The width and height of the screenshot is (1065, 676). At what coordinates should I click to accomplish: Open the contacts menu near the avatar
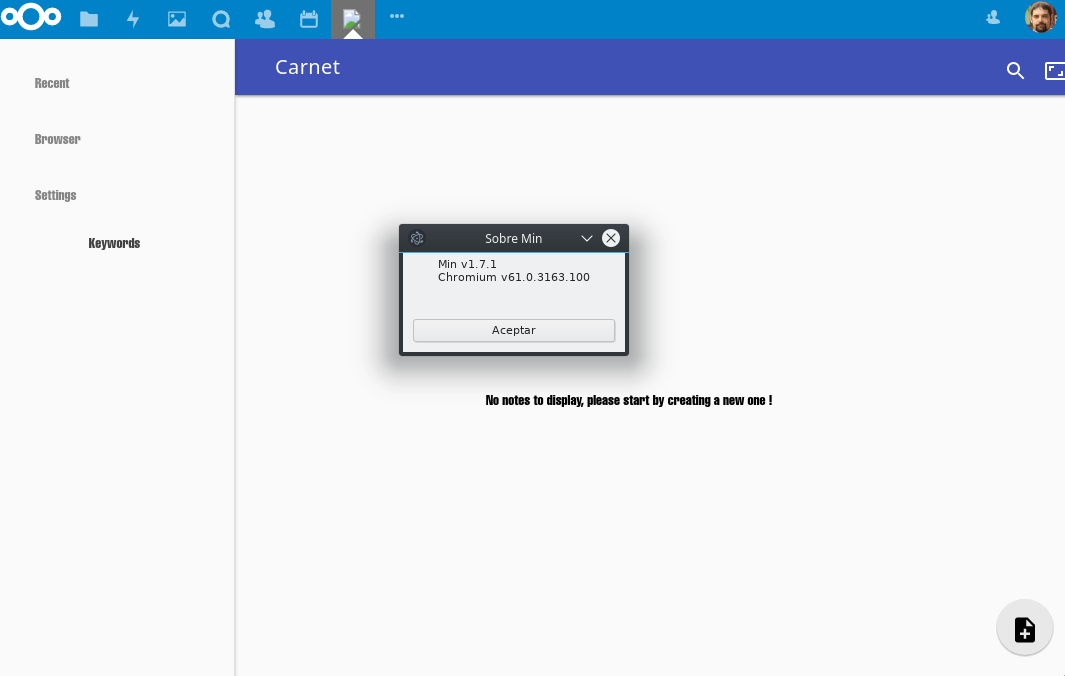point(992,17)
